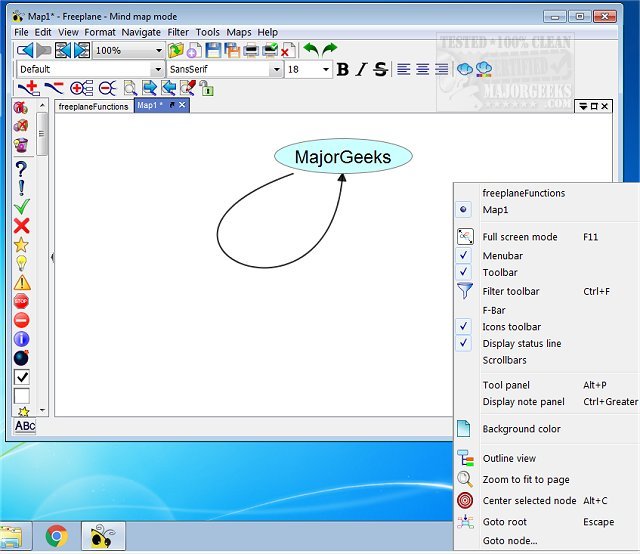Click the green Undo arrow

[x=311, y=50]
